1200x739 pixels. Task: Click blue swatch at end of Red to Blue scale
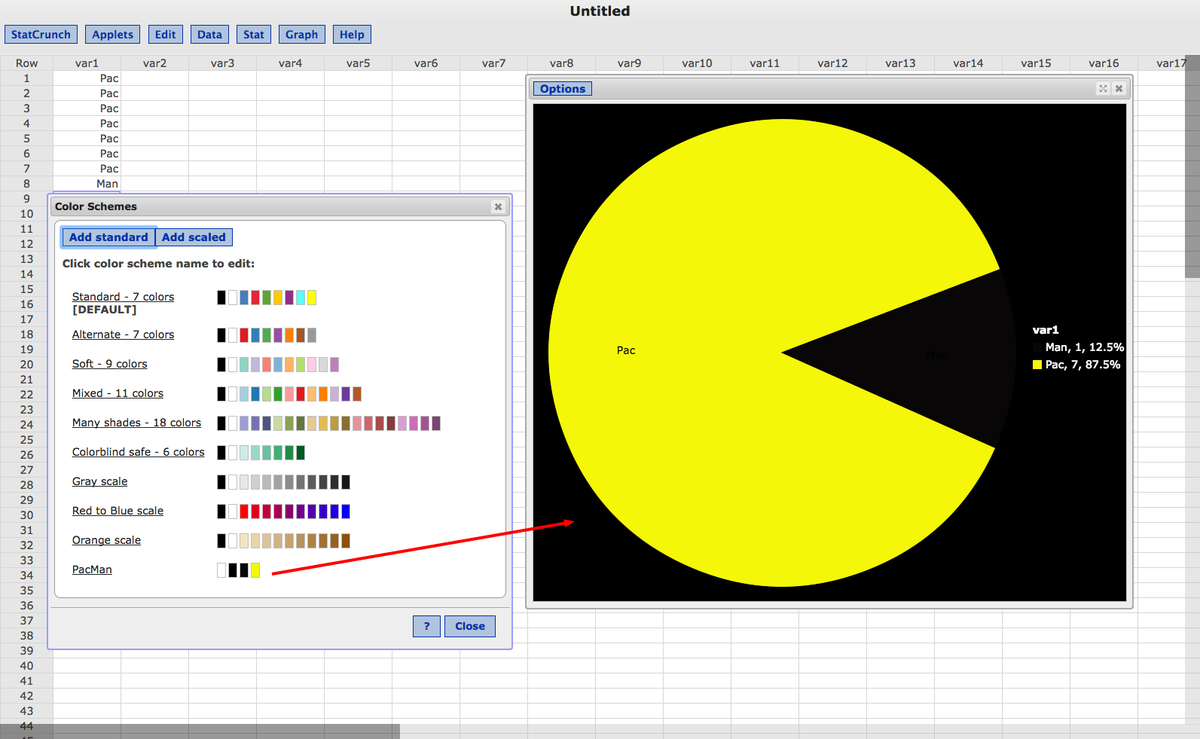point(345,511)
